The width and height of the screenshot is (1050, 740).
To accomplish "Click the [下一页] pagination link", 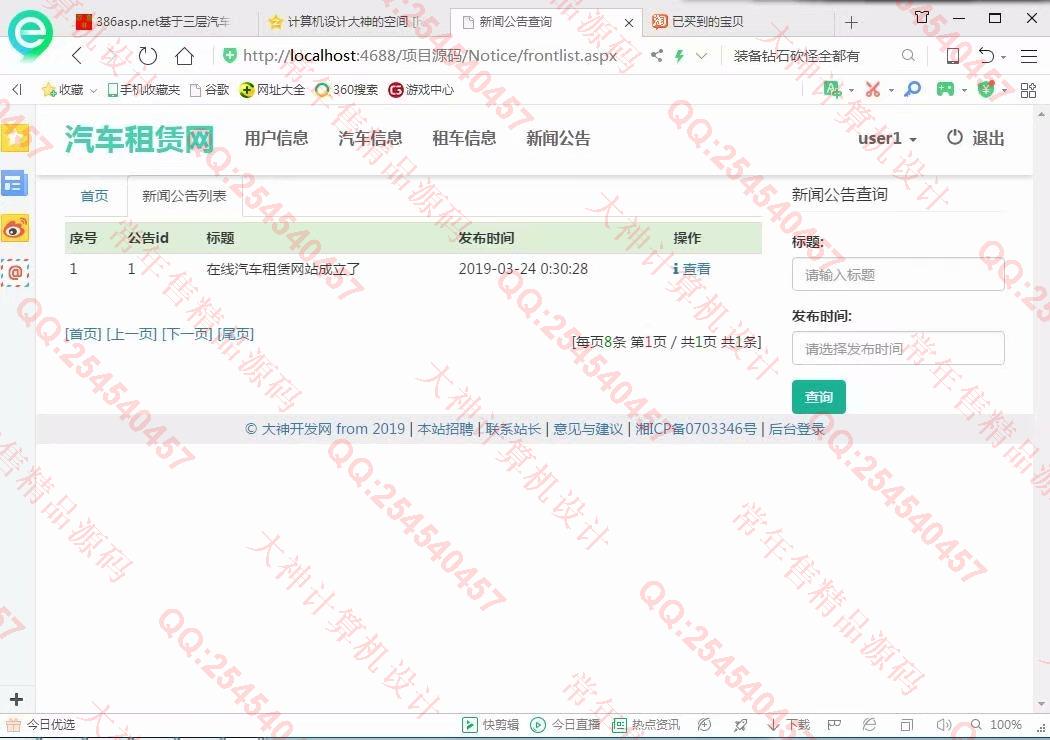I will click(187, 334).
